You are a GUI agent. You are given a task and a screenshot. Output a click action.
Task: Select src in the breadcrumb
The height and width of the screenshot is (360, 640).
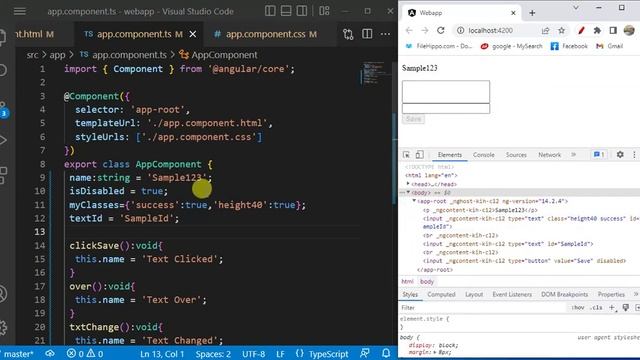pos(32,55)
